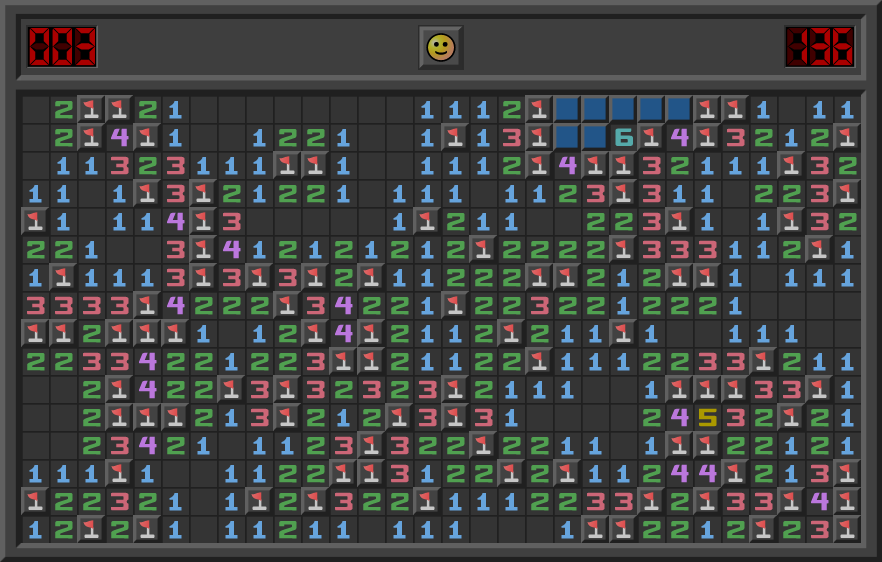The width and height of the screenshot is (882, 562).
Task: Chord-click the 1 in the top-right corner cell
Action: [847, 109]
